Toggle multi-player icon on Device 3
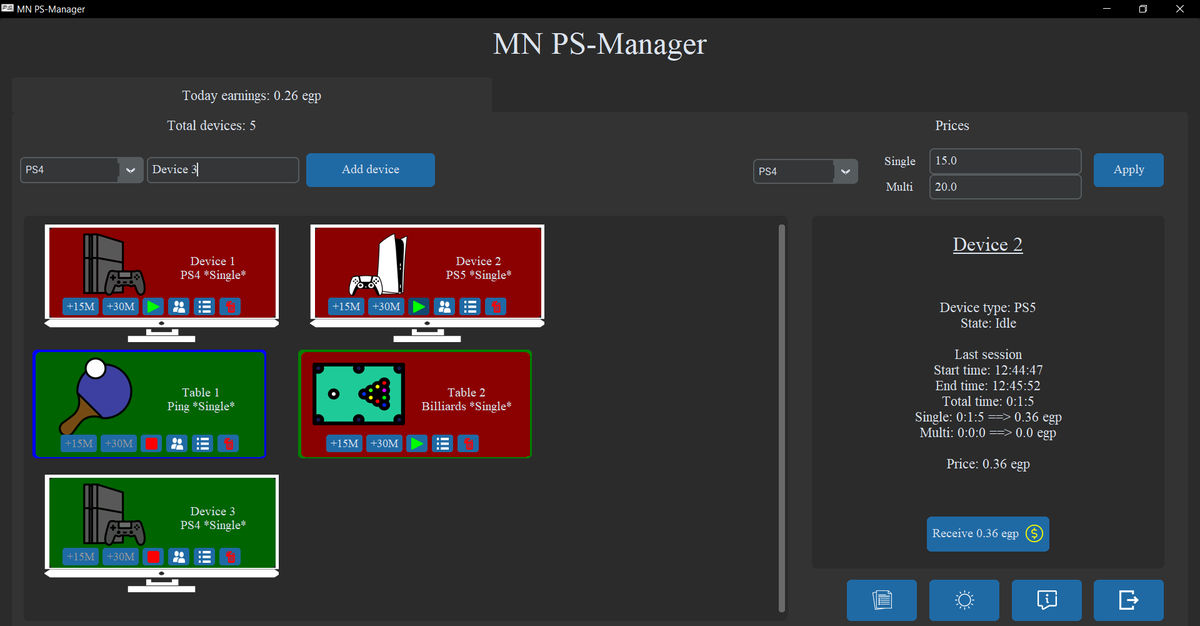This screenshot has width=1200, height=626. [x=178, y=557]
